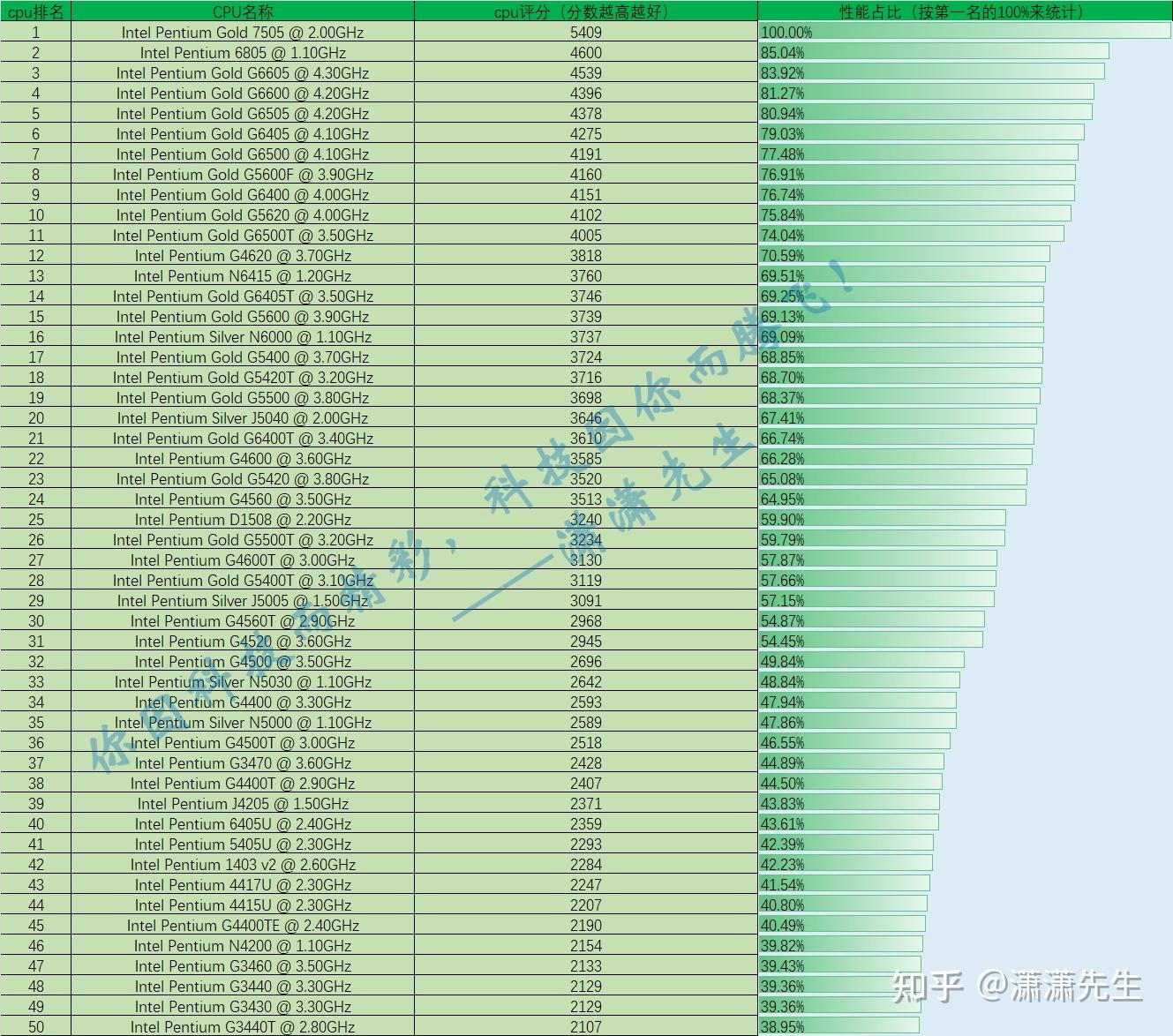
Task: Select "Intel Pentium J4205 @ 1.50GHz"
Action: (243, 803)
